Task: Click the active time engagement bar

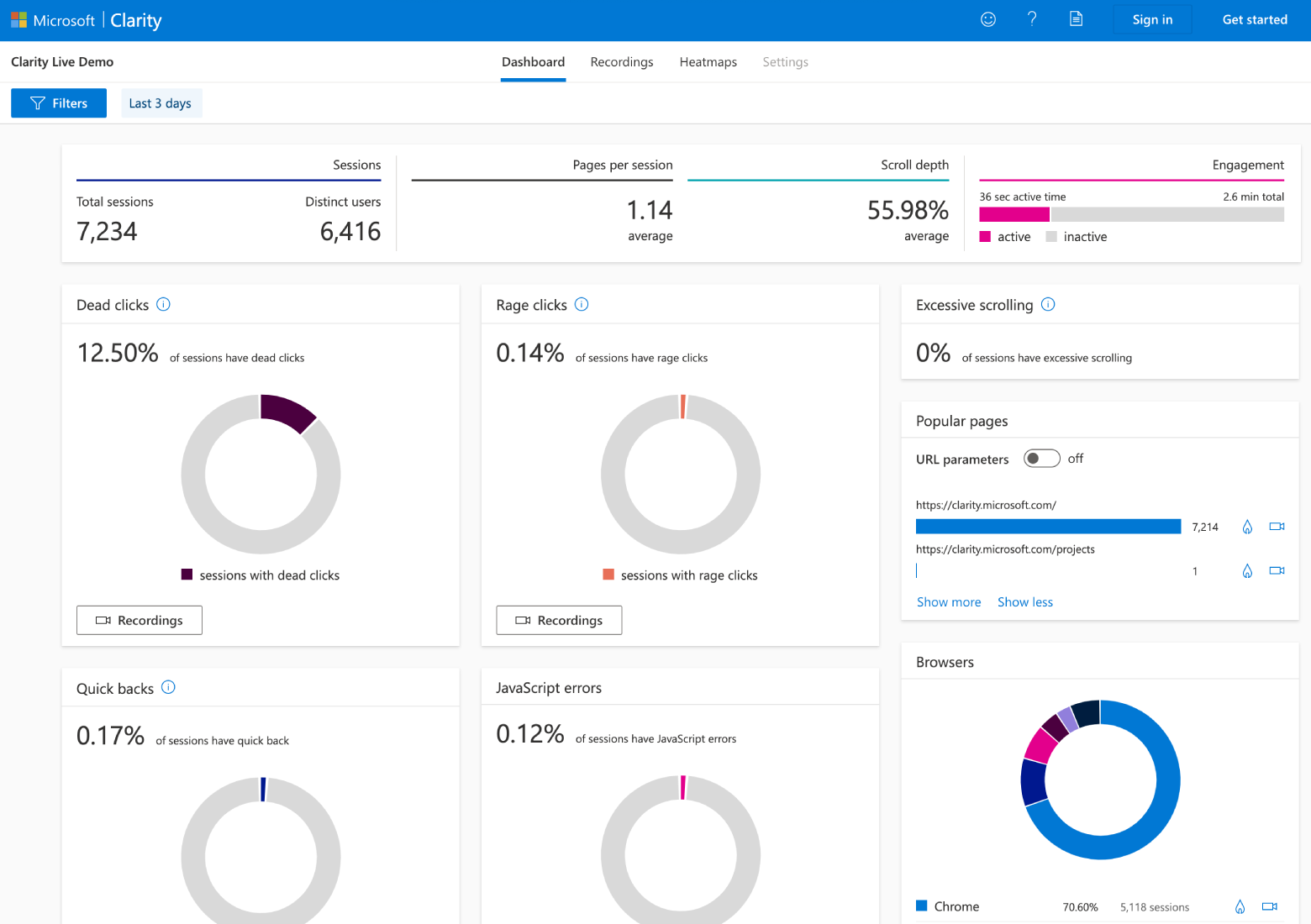Action: coord(1014,214)
